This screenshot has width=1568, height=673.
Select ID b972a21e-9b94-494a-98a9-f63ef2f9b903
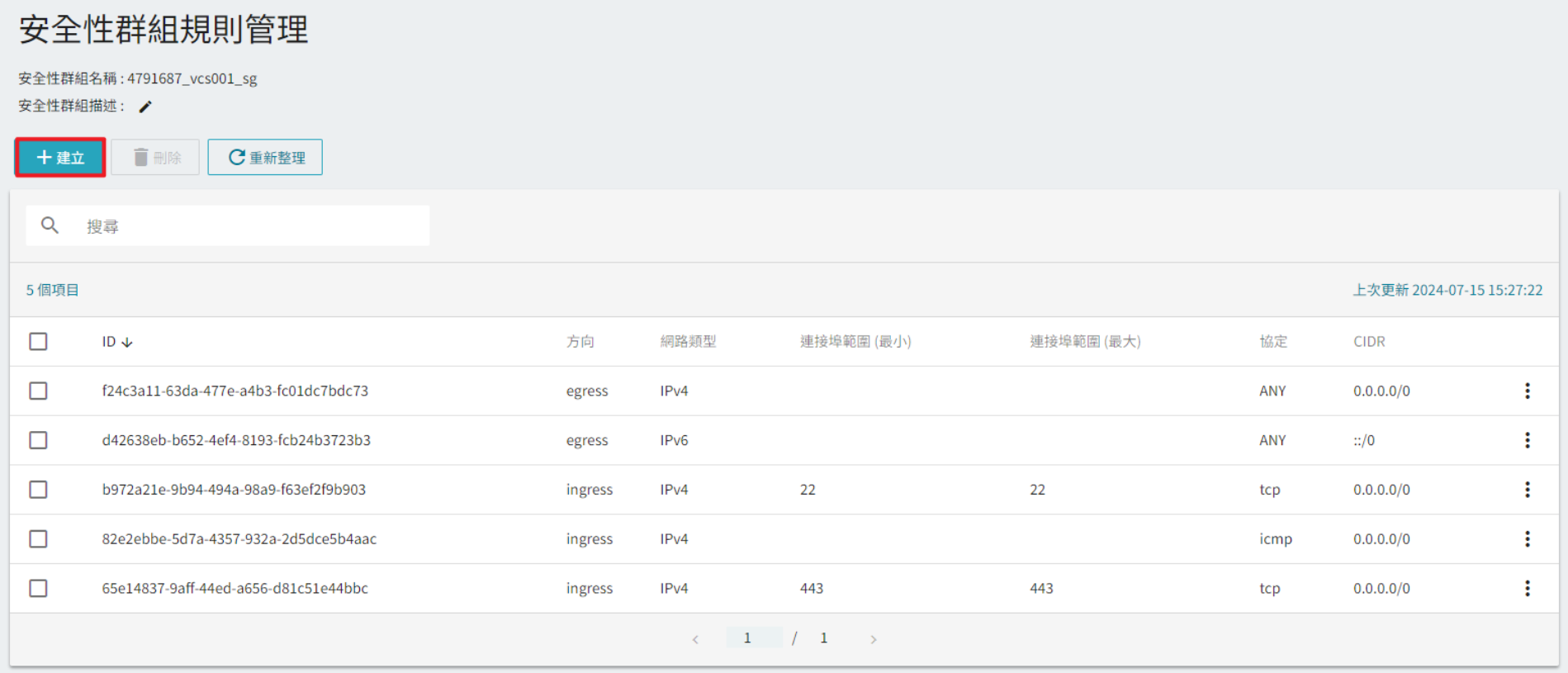pyautogui.click(x=234, y=490)
